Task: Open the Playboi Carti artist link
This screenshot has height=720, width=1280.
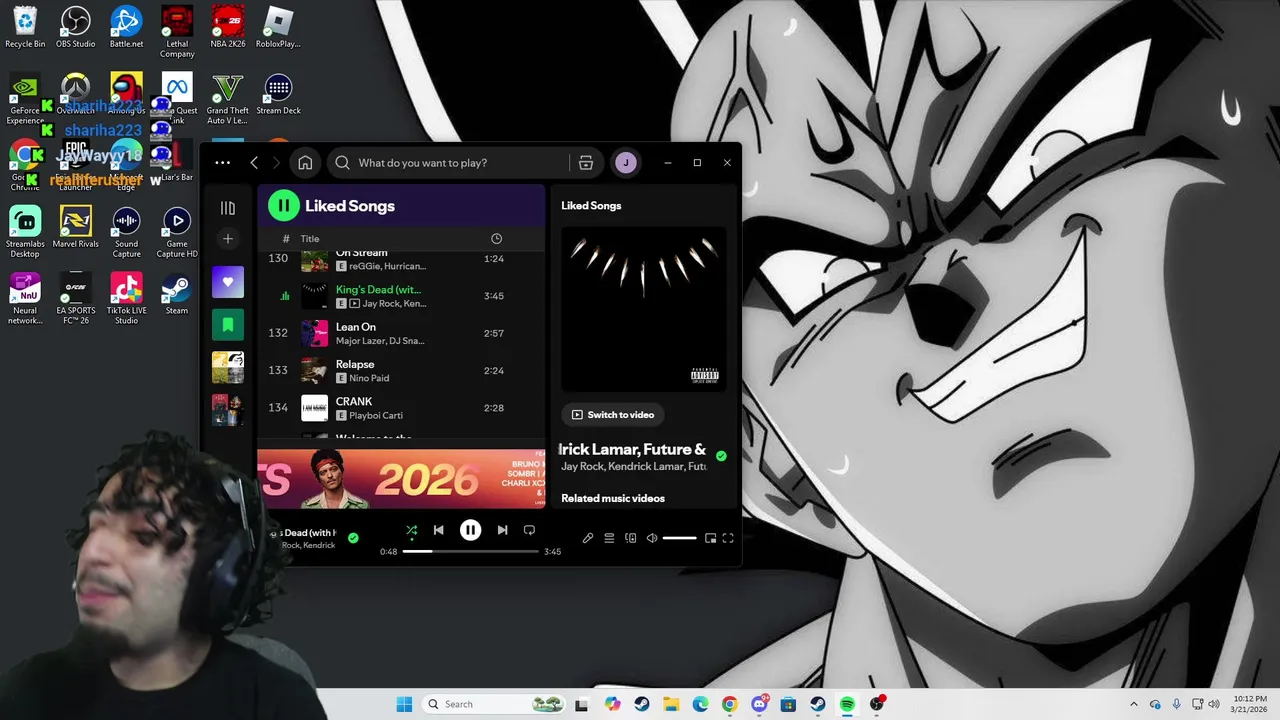Action: click(x=376, y=416)
